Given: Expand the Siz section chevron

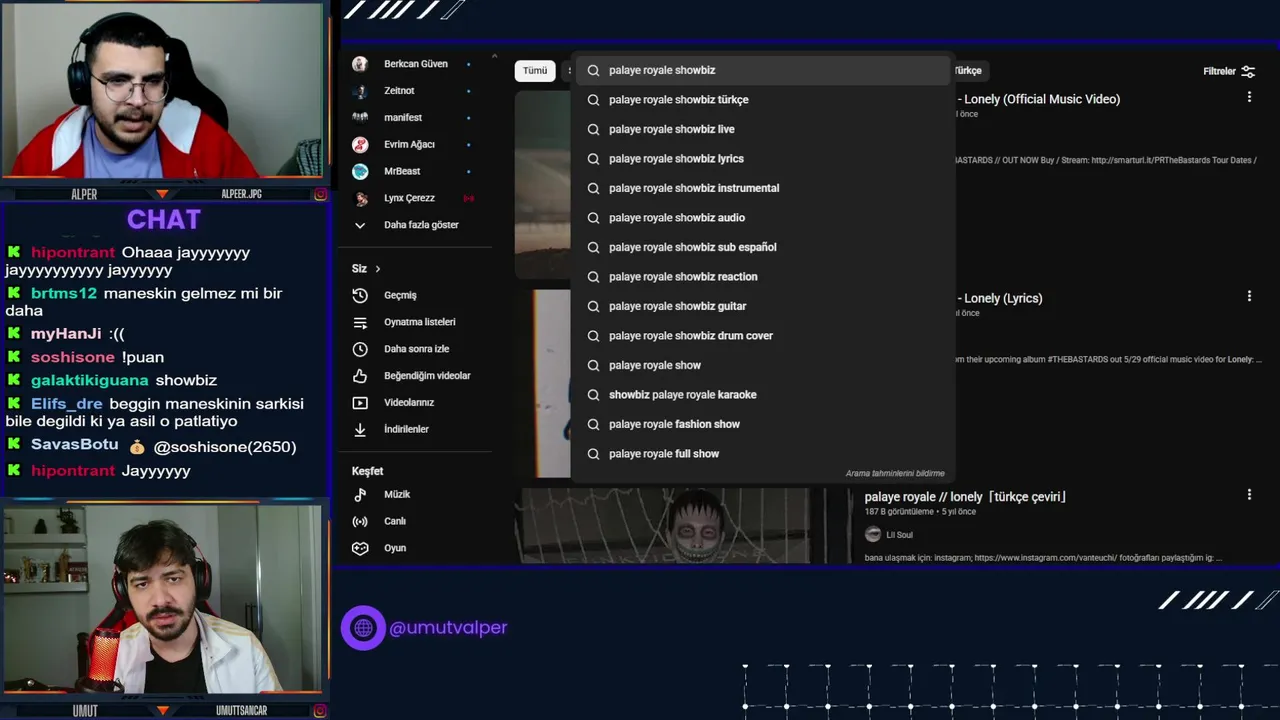Looking at the screenshot, I should (x=377, y=269).
